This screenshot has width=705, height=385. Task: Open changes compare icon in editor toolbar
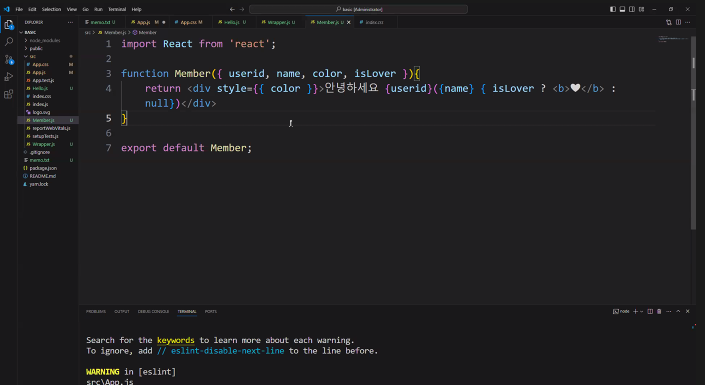(x=669, y=22)
